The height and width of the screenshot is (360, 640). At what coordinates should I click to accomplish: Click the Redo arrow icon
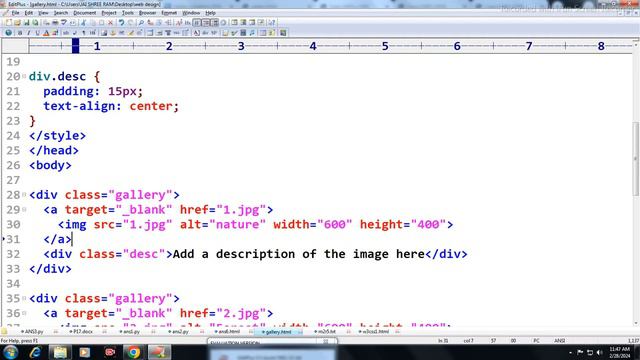point(130,23)
